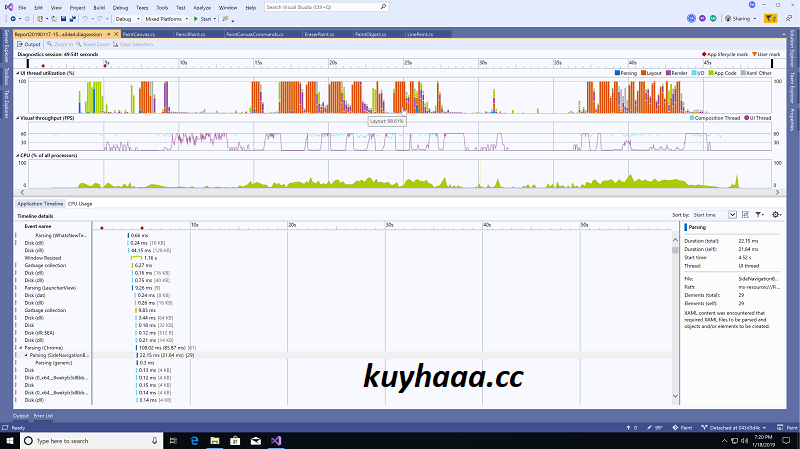Click the Visual Studio logo icon
The image size is (800, 449).
coord(9,7)
